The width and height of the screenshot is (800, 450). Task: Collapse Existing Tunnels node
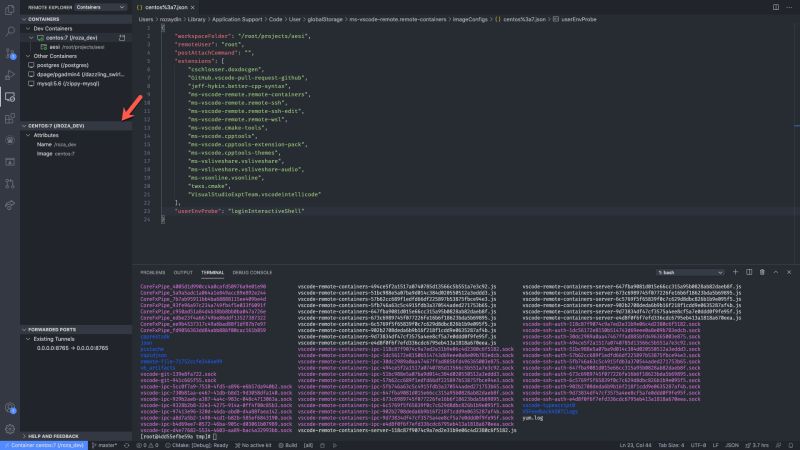pyautogui.click(x=29, y=339)
